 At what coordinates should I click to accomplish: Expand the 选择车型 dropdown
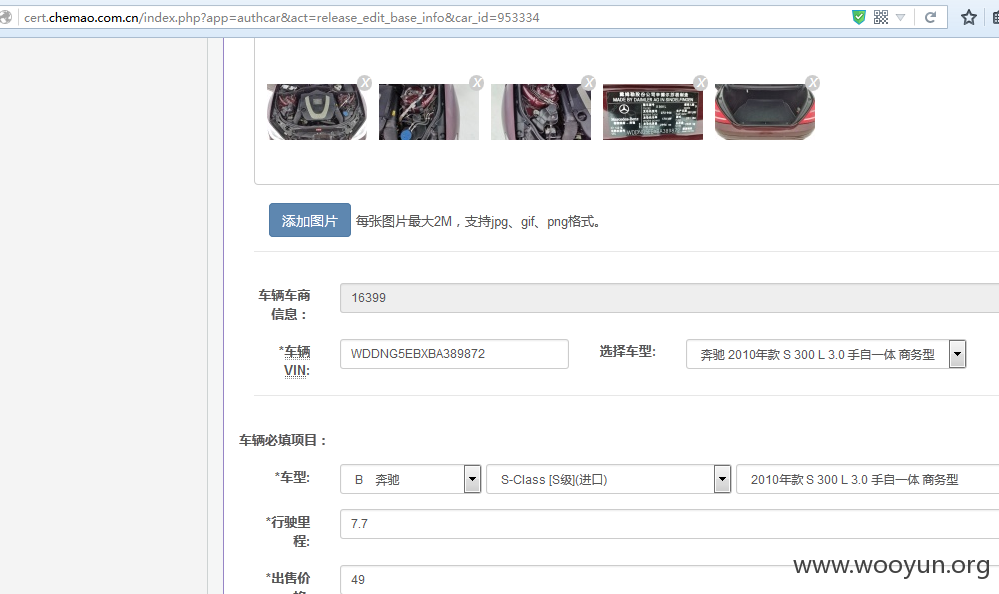pos(826,354)
